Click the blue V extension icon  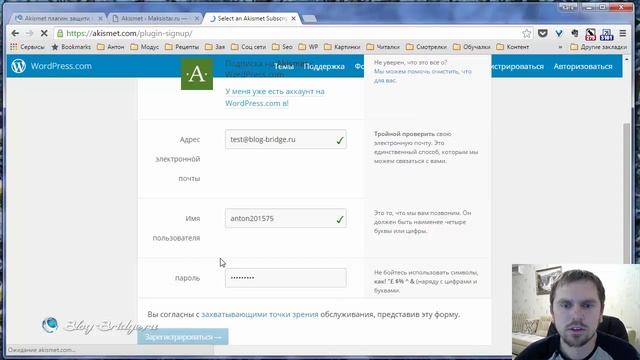pos(559,33)
